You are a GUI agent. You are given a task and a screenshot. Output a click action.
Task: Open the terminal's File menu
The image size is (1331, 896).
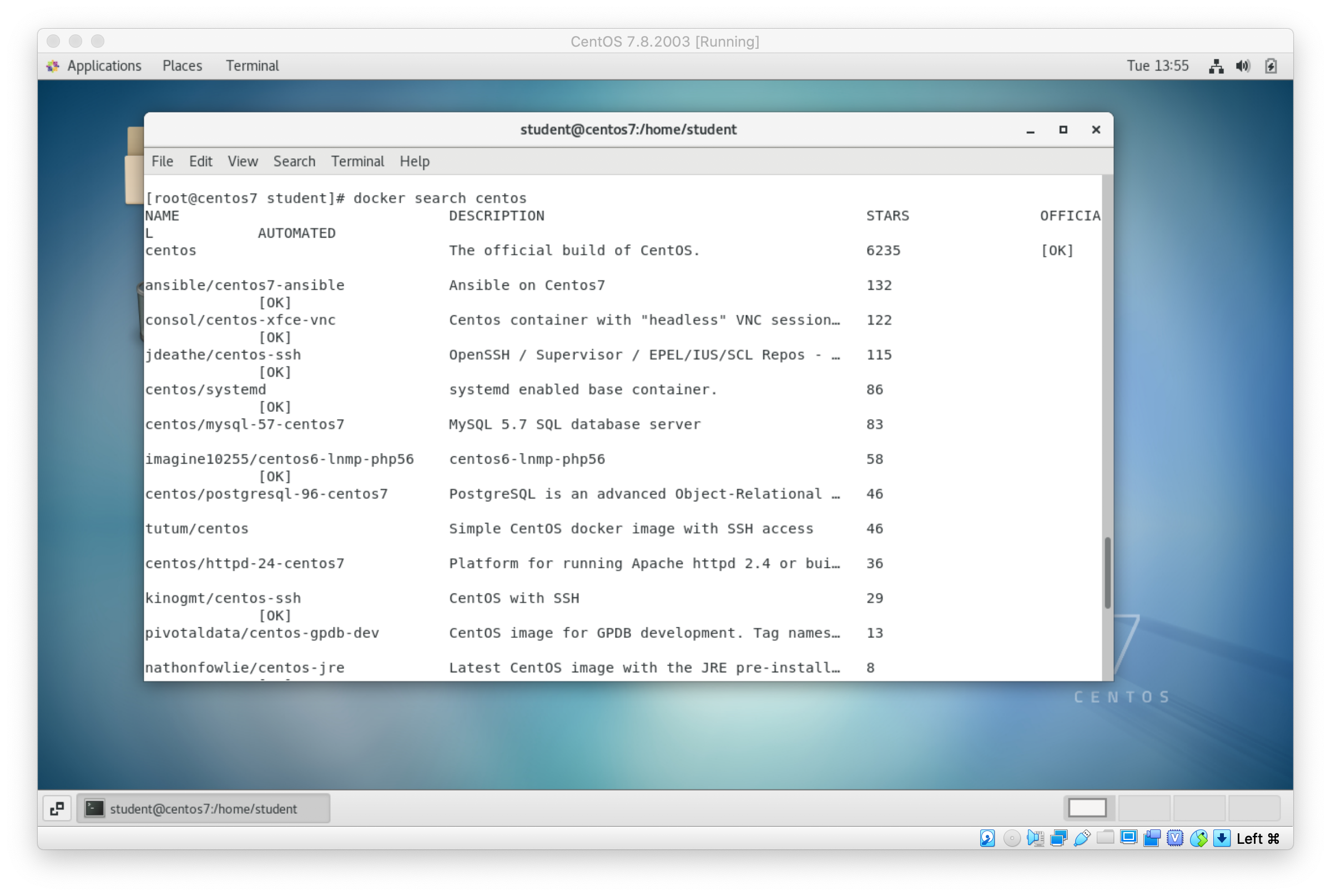(x=162, y=162)
